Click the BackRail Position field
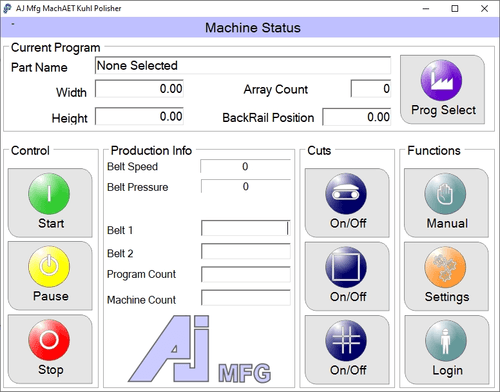The image size is (500, 392). coord(357,117)
